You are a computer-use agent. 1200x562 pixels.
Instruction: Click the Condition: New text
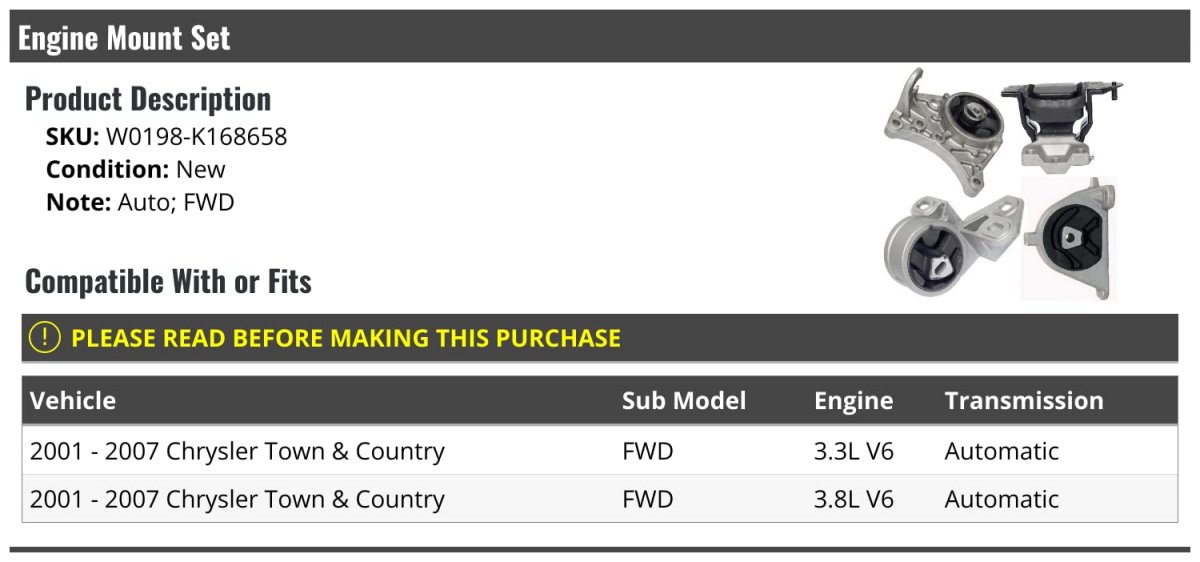[x=136, y=169]
